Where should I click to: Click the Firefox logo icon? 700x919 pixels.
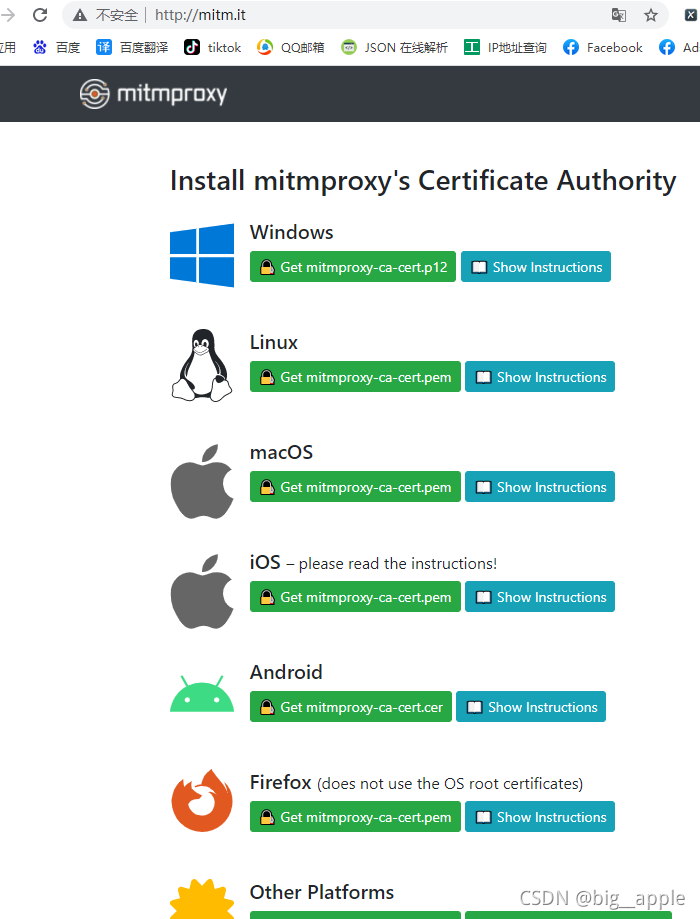[202, 801]
